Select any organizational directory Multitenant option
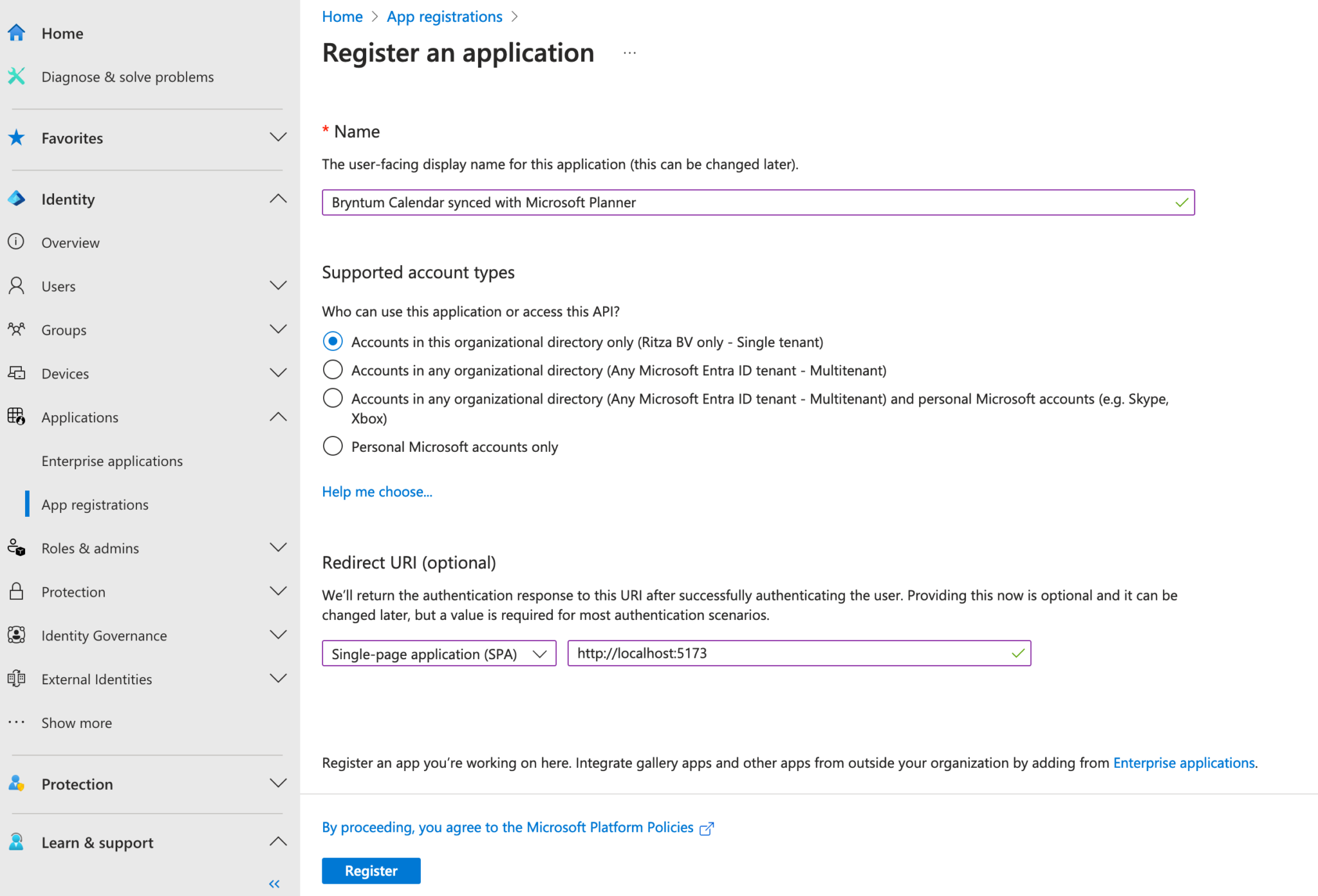The image size is (1318, 896). coord(333,369)
